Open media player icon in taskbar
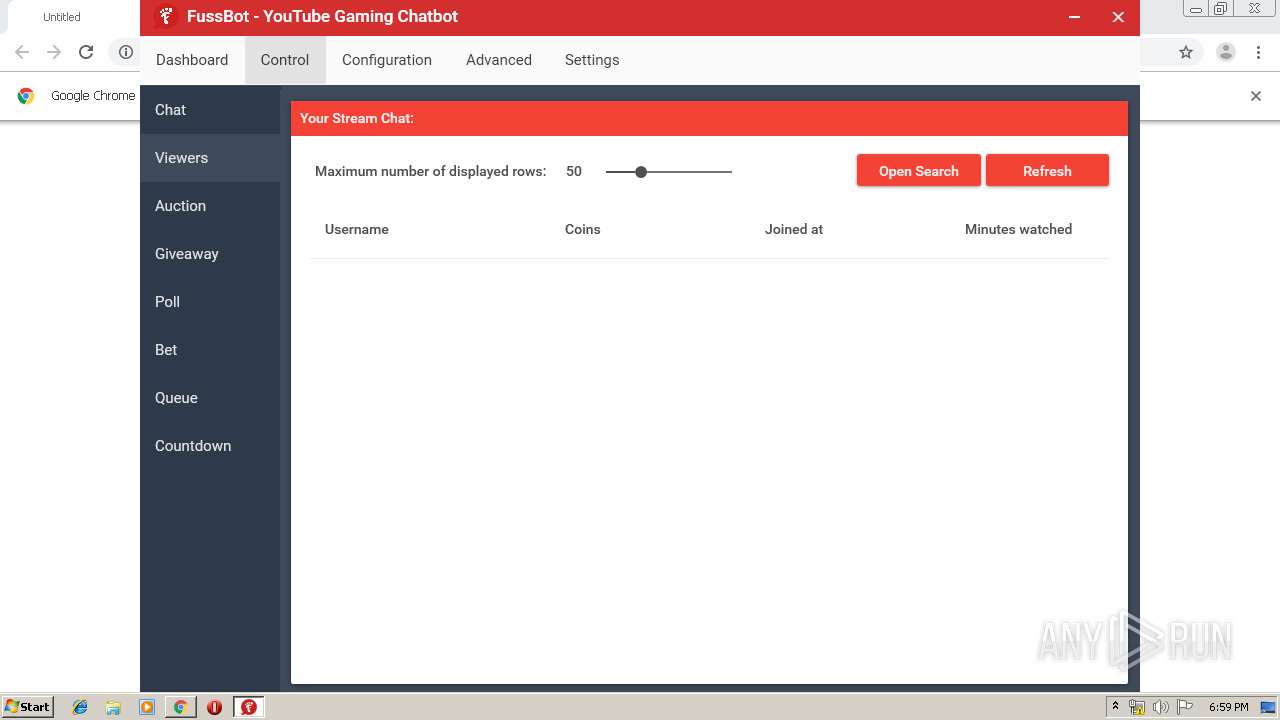Viewport: 1280px width, 720px height. click(147, 707)
